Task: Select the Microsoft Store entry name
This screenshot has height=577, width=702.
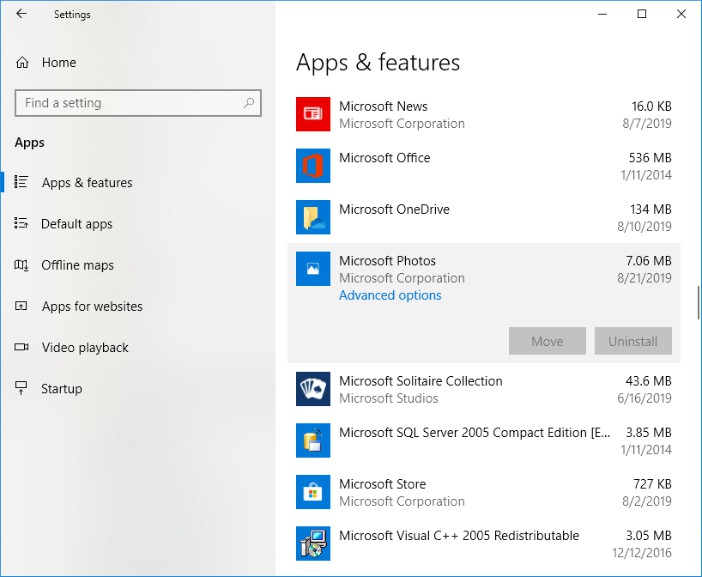Action: click(382, 484)
